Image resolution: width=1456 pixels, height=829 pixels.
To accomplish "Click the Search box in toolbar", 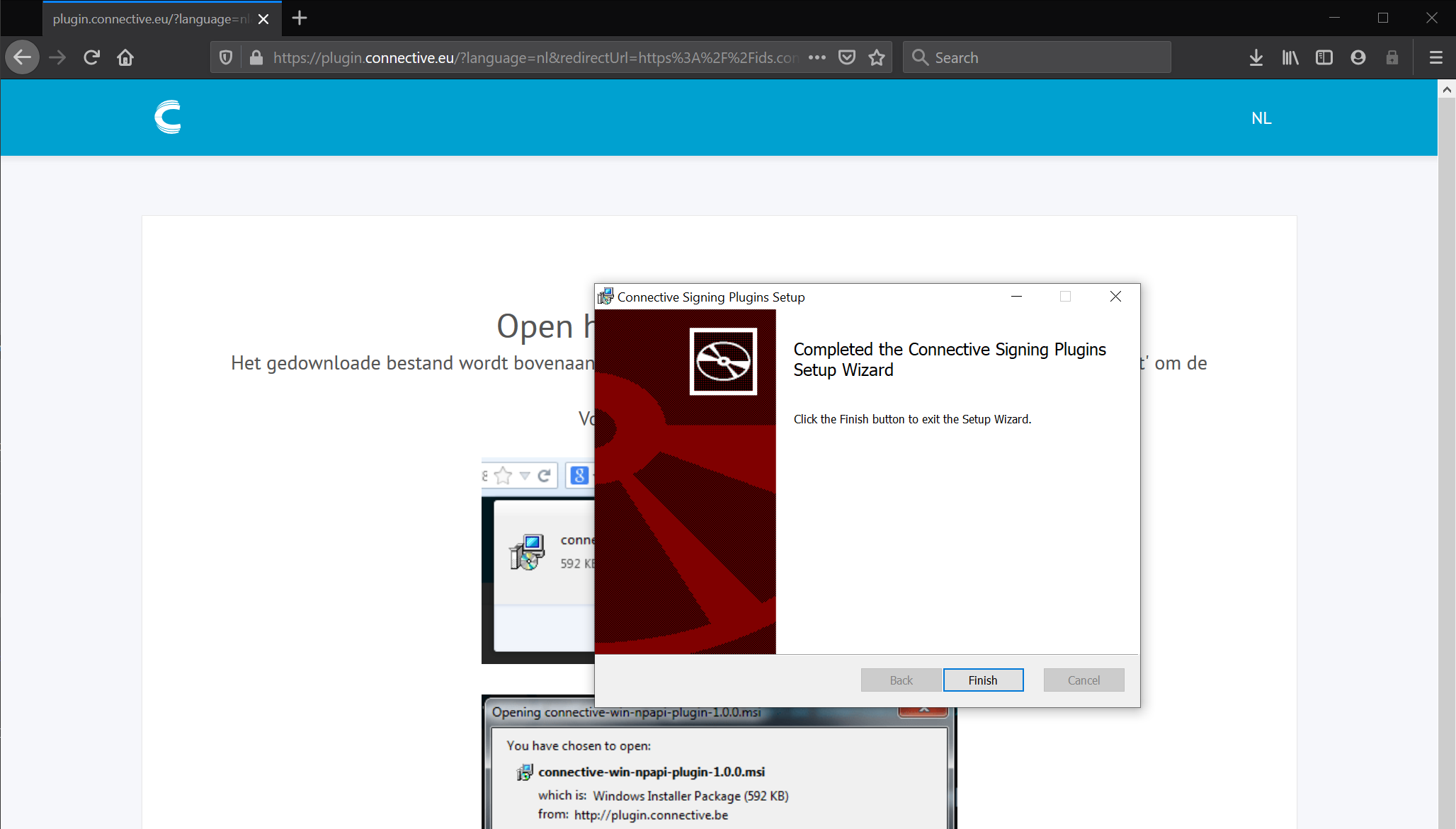I will [x=1037, y=57].
